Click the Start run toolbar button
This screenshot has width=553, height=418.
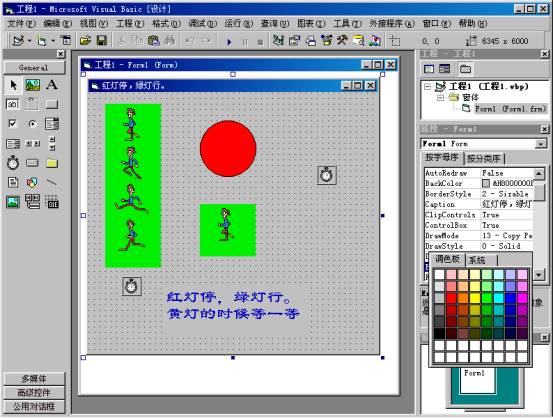(x=229, y=42)
